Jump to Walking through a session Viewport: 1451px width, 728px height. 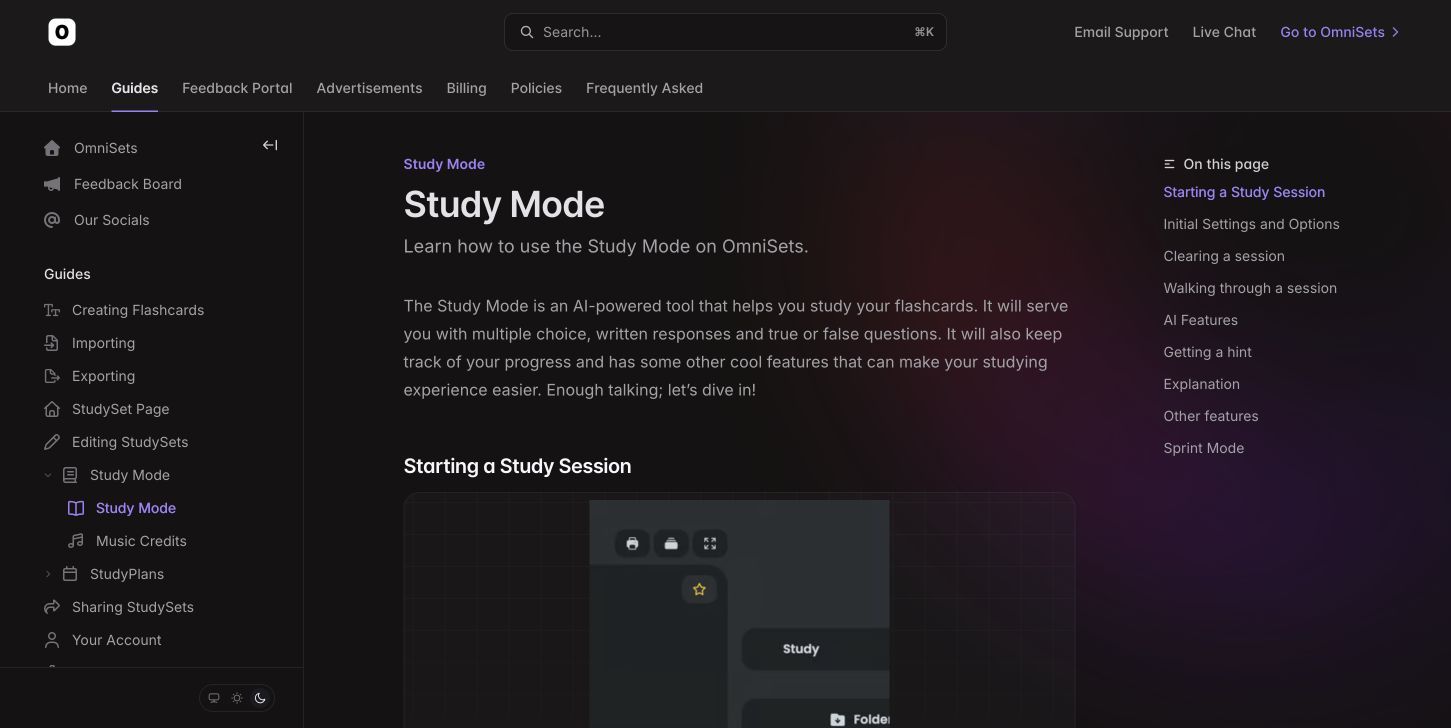(x=1250, y=288)
